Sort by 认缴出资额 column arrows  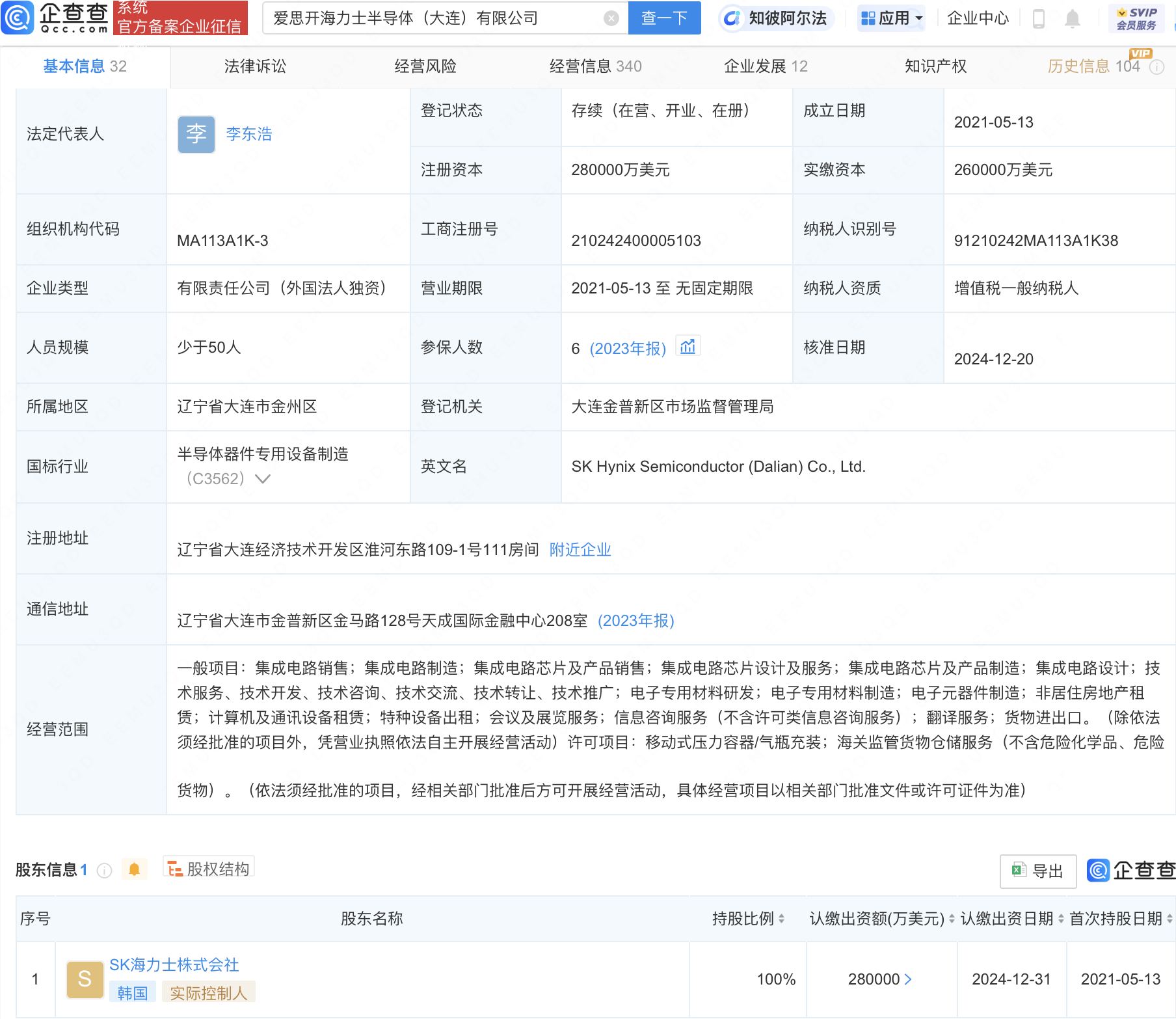tap(952, 919)
